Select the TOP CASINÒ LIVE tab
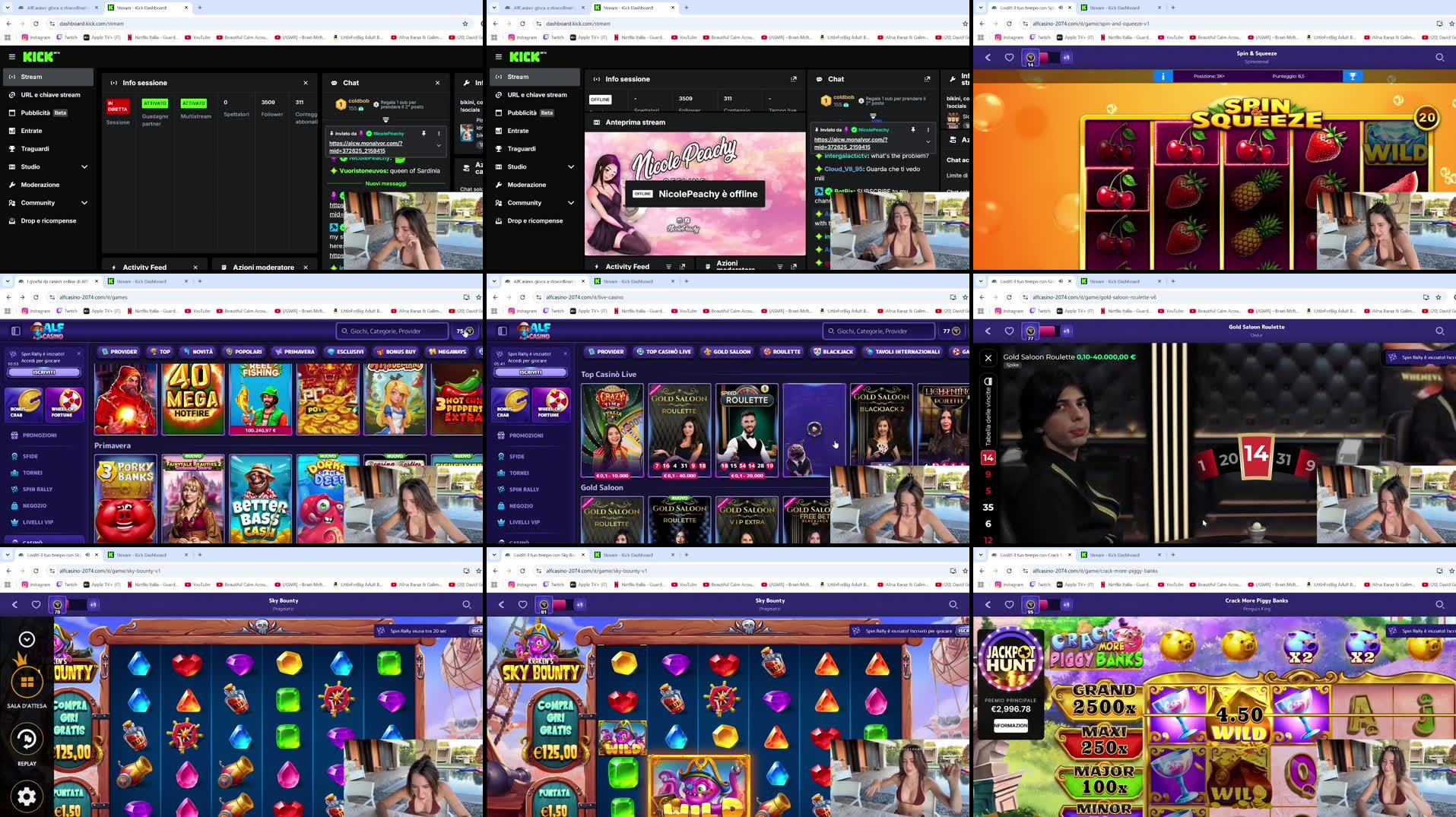The height and width of the screenshot is (817, 1456). coord(663,352)
